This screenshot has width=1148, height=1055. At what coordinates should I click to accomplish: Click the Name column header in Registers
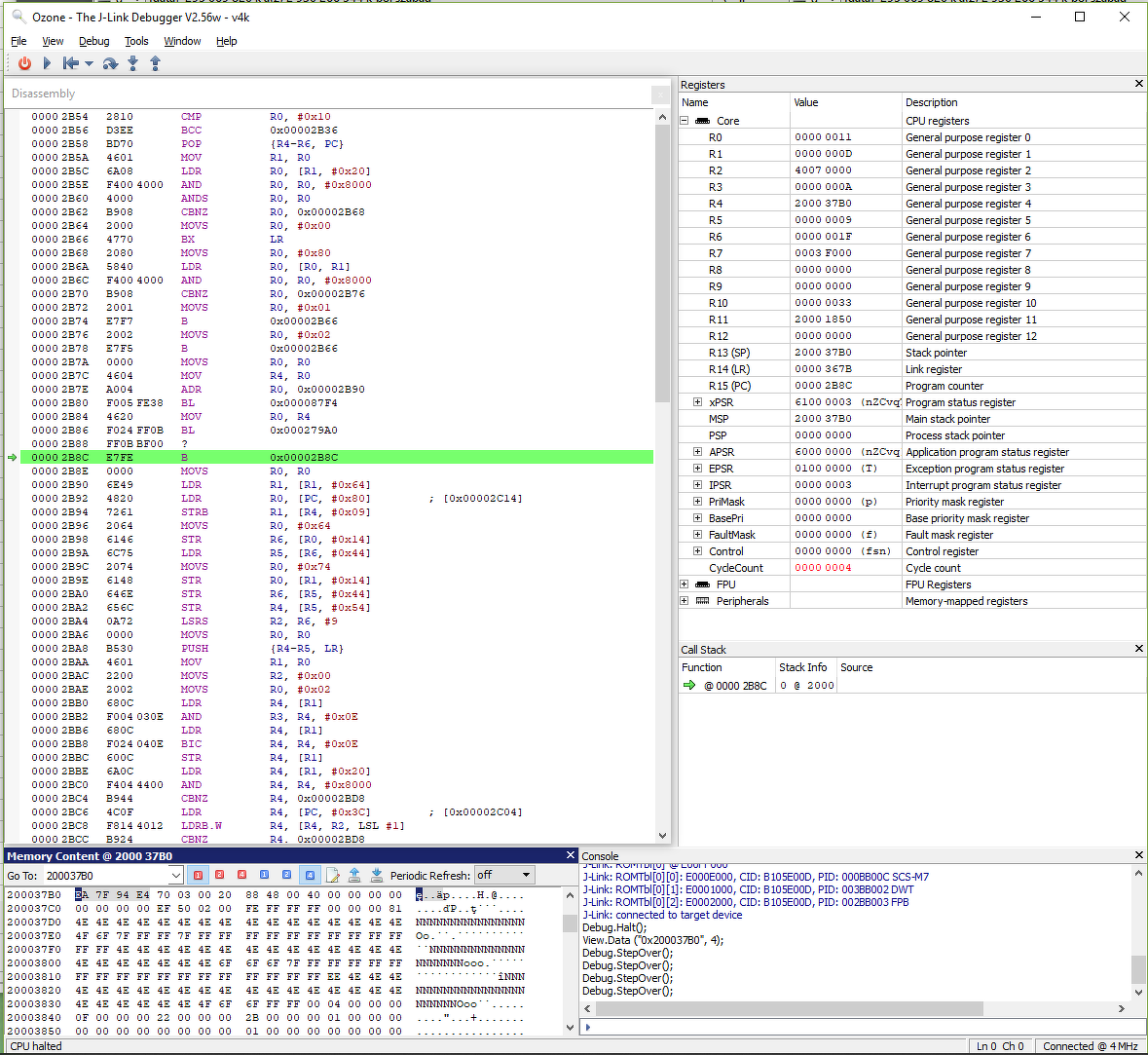pos(734,102)
